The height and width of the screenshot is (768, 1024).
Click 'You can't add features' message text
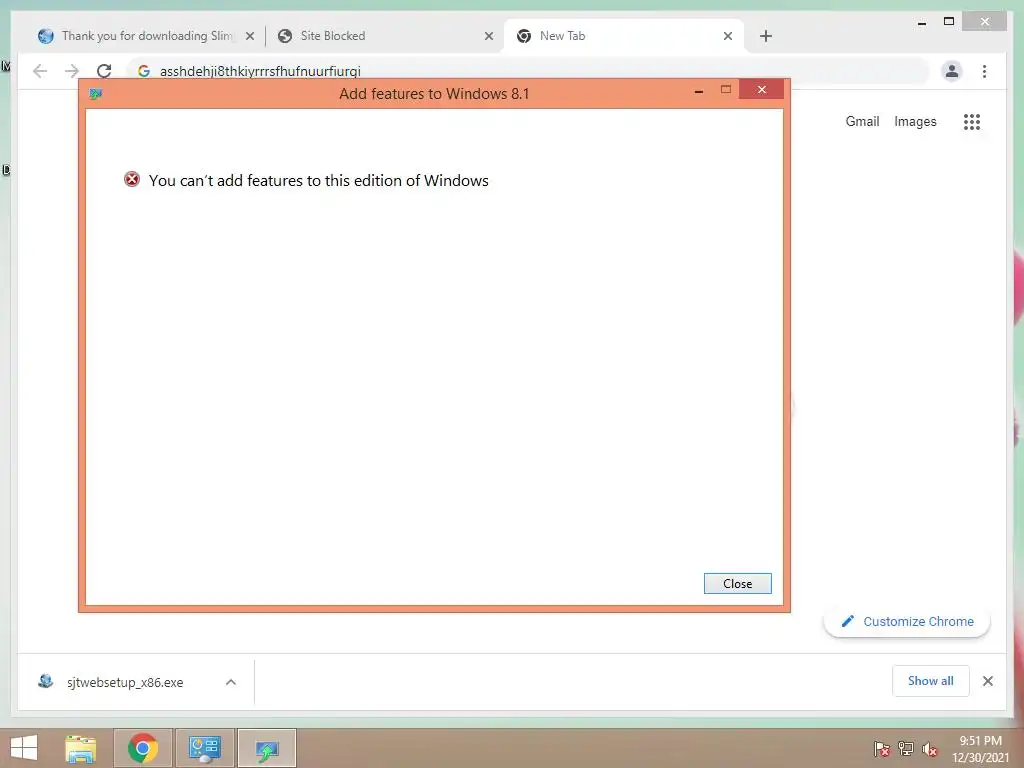click(319, 180)
